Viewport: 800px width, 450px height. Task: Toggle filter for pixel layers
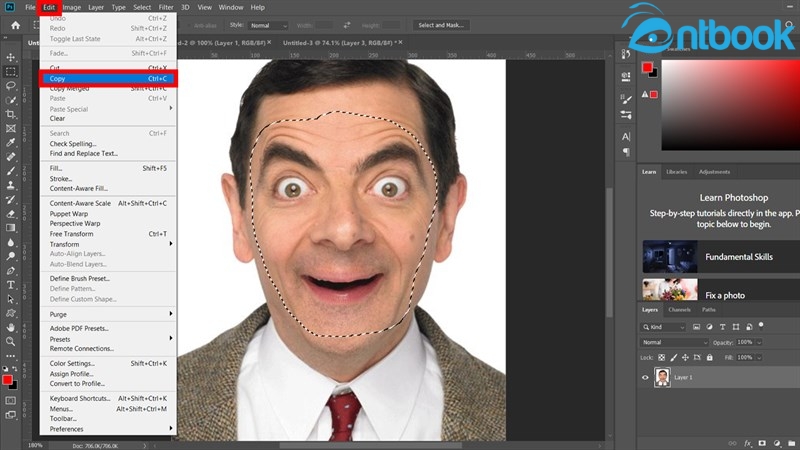click(696, 327)
